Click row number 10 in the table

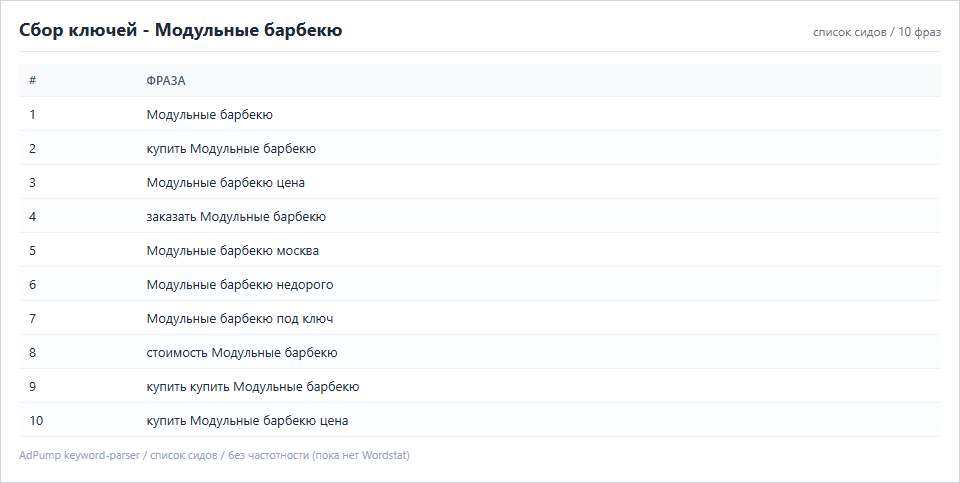[x=36, y=421]
